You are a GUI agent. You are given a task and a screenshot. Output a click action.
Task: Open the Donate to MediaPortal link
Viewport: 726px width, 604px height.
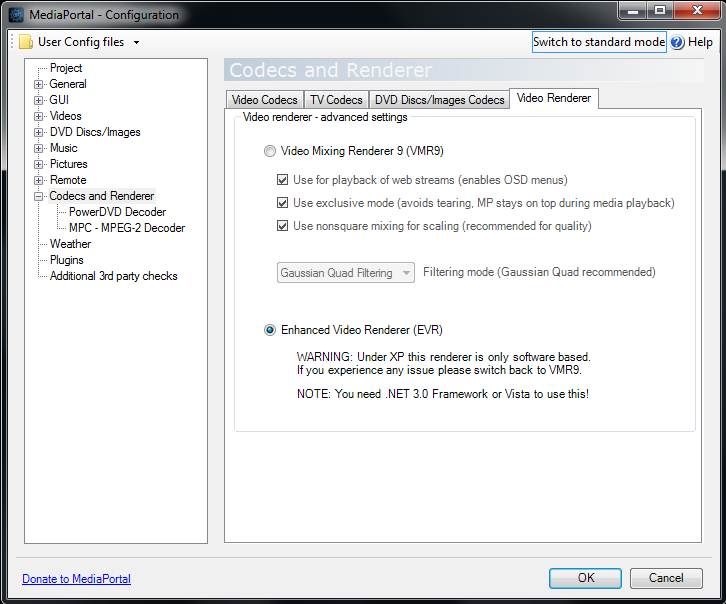pos(76,579)
